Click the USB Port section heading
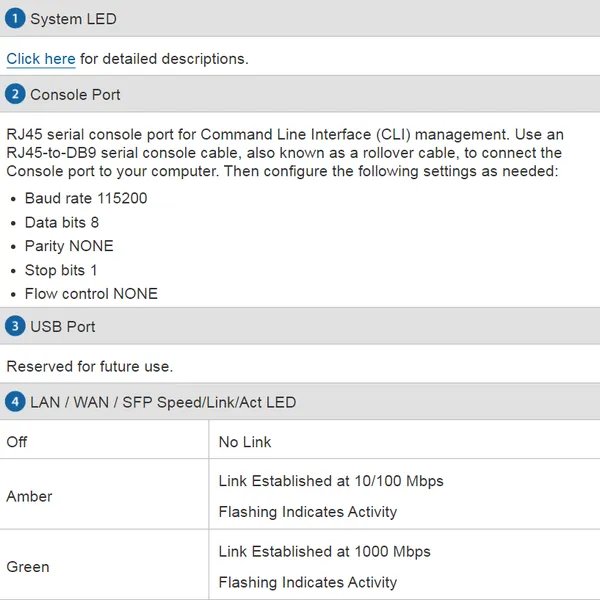The image size is (600, 600). pyautogui.click(x=63, y=326)
